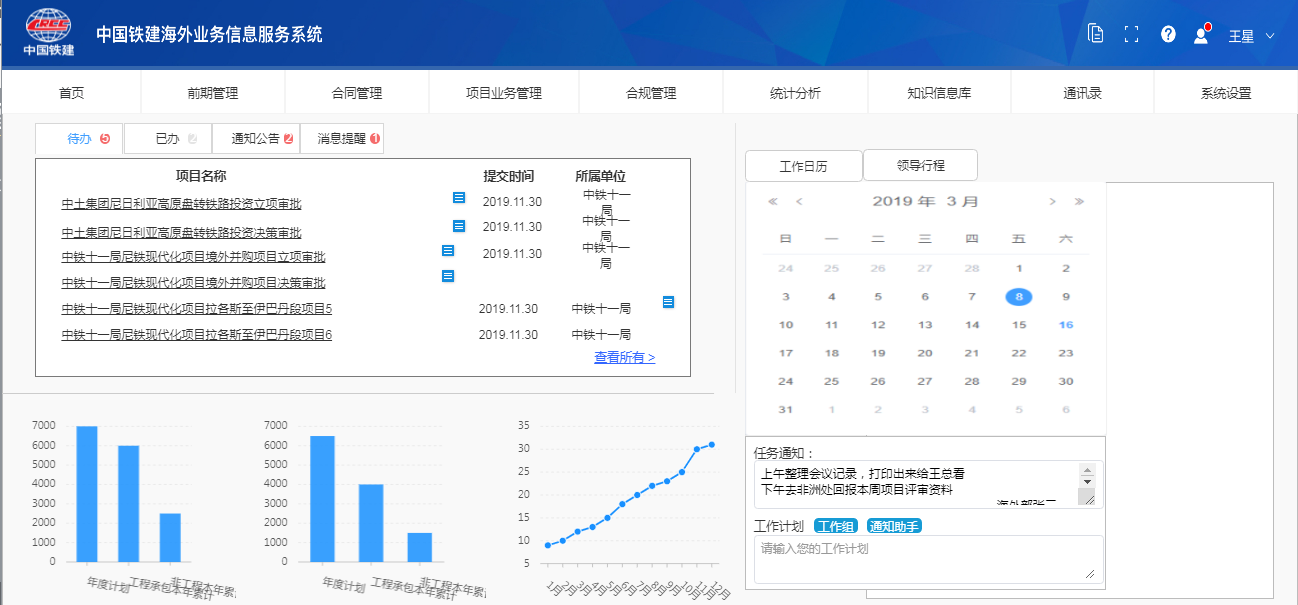This screenshot has width=1298, height=605.
Task: Select the highlighted date 8 on calendar
Action: coord(1018,297)
